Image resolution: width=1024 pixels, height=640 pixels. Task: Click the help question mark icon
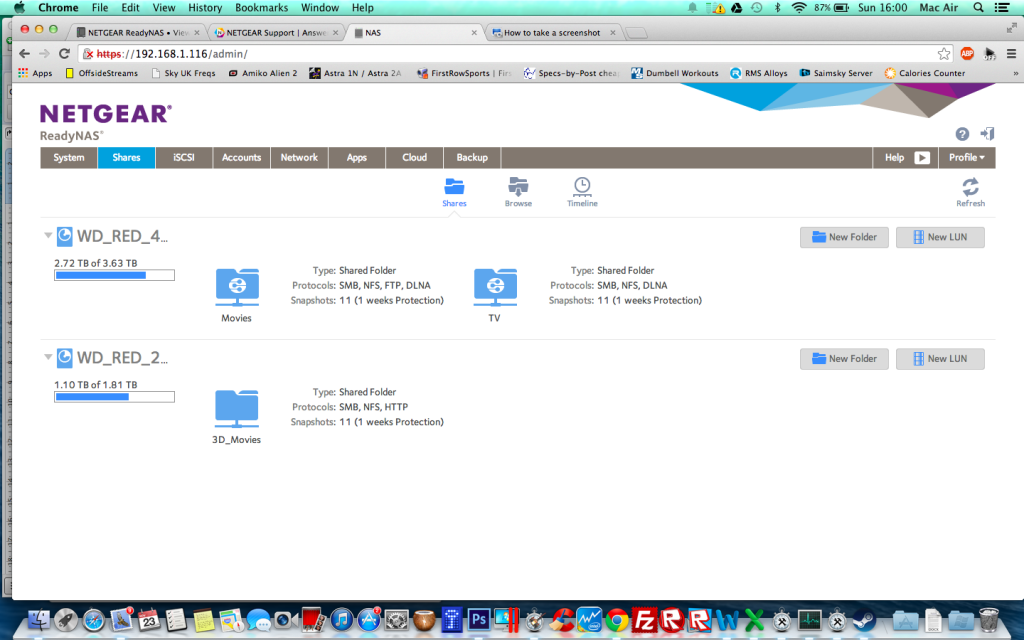(x=962, y=134)
